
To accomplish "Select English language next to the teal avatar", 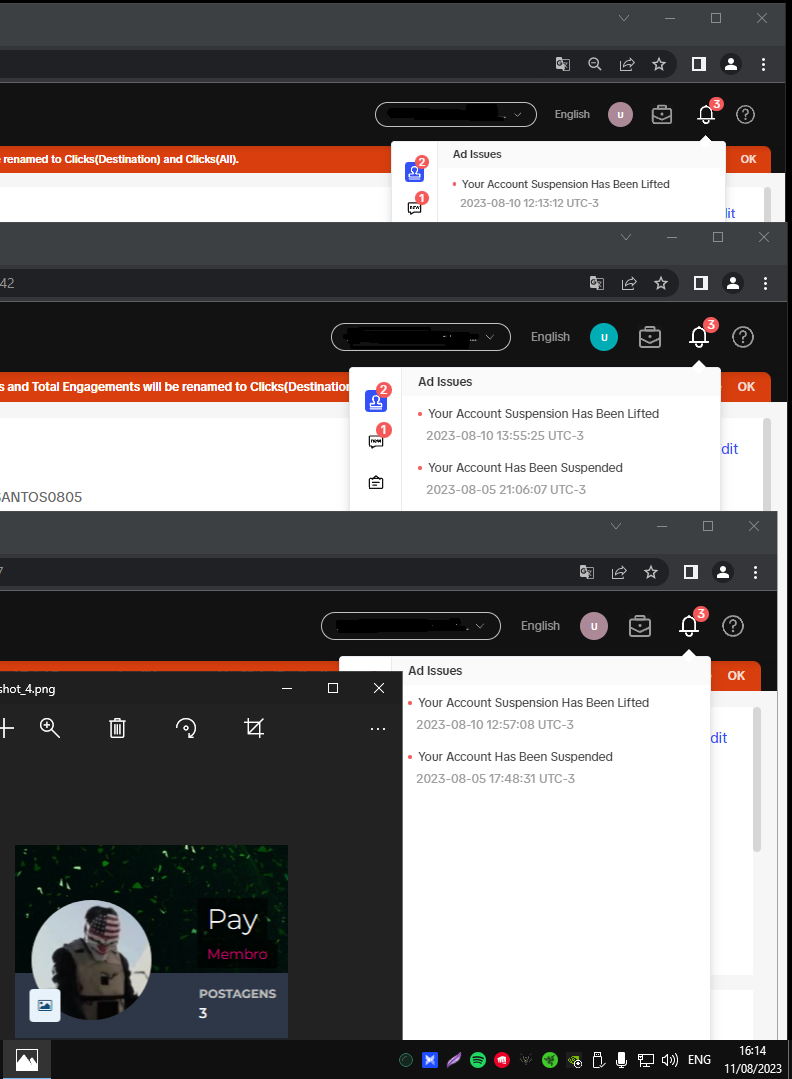I will pyautogui.click(x=550, y=337).
